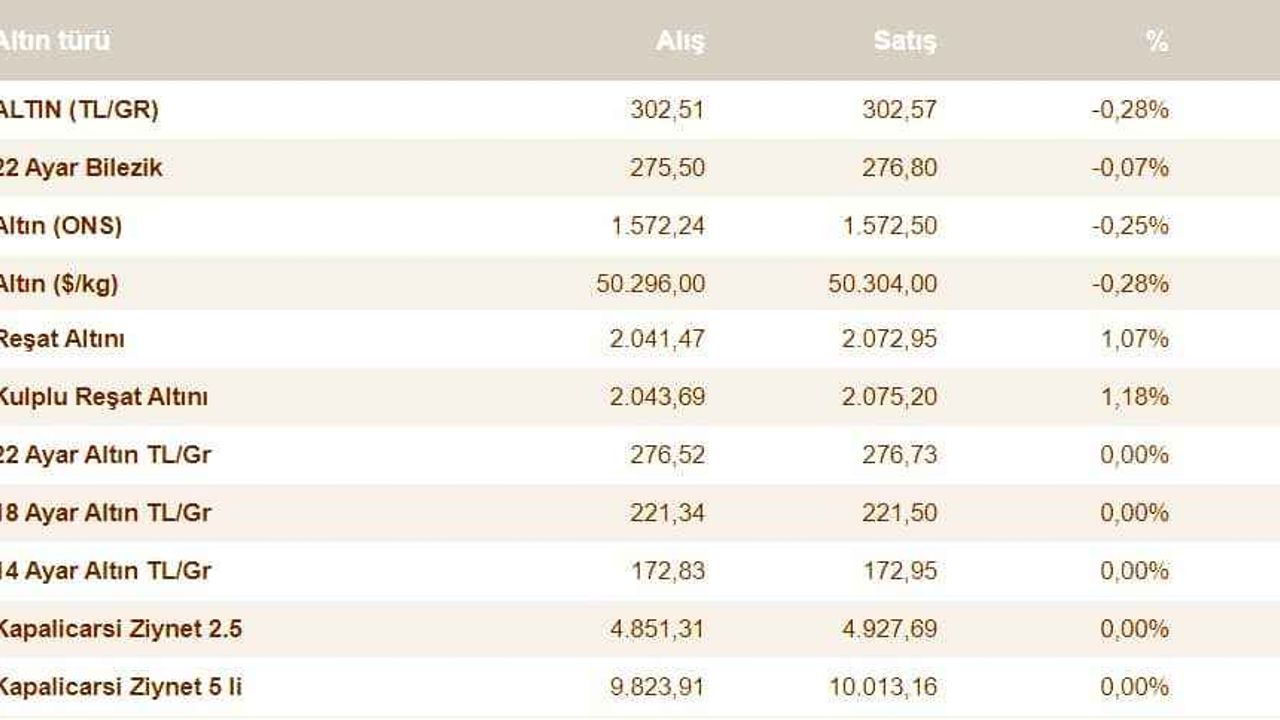
Task: Open the 18 Ayar Altın TL/Gr link
Action: click(x=105, y=513)
